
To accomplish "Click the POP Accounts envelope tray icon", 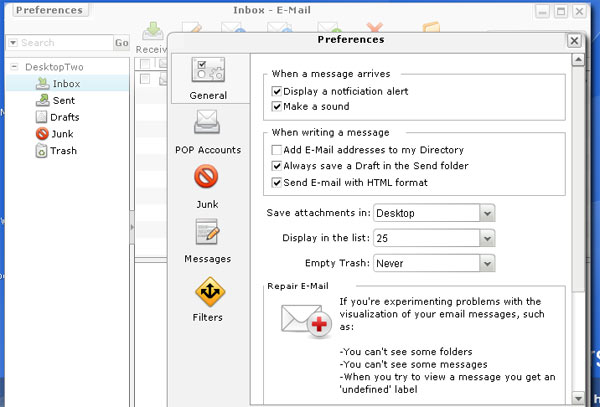I will tap(207, 122).
